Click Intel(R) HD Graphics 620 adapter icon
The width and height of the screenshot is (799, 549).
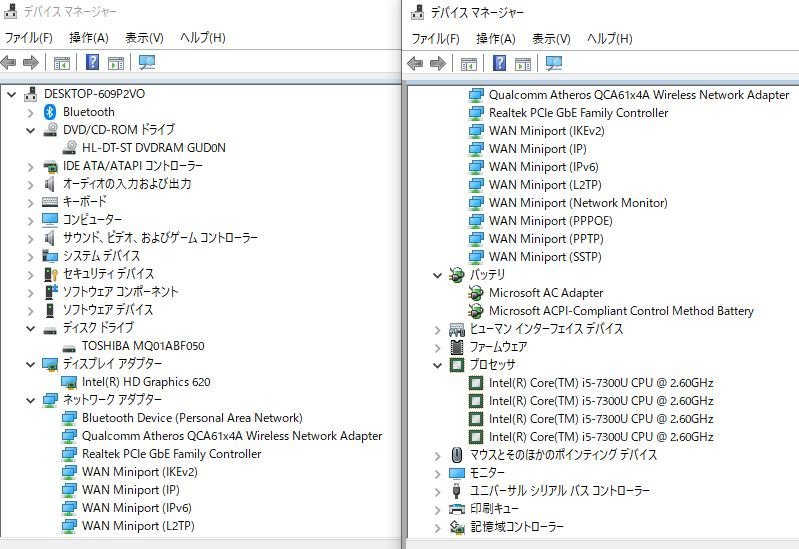[x=69, y=382]
